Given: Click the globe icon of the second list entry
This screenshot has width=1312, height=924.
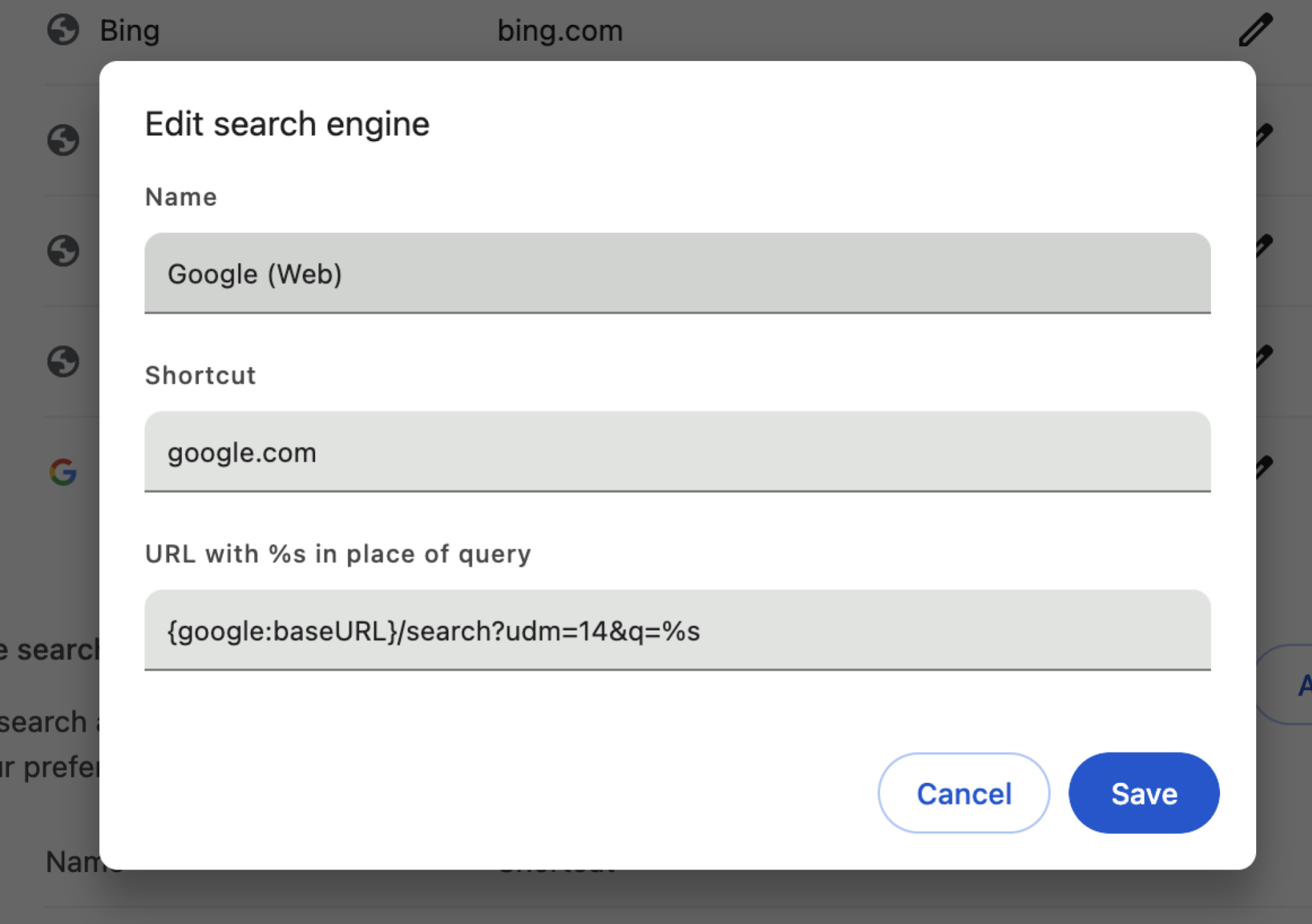Looking at the screenshot, I should tap(64, 139).
